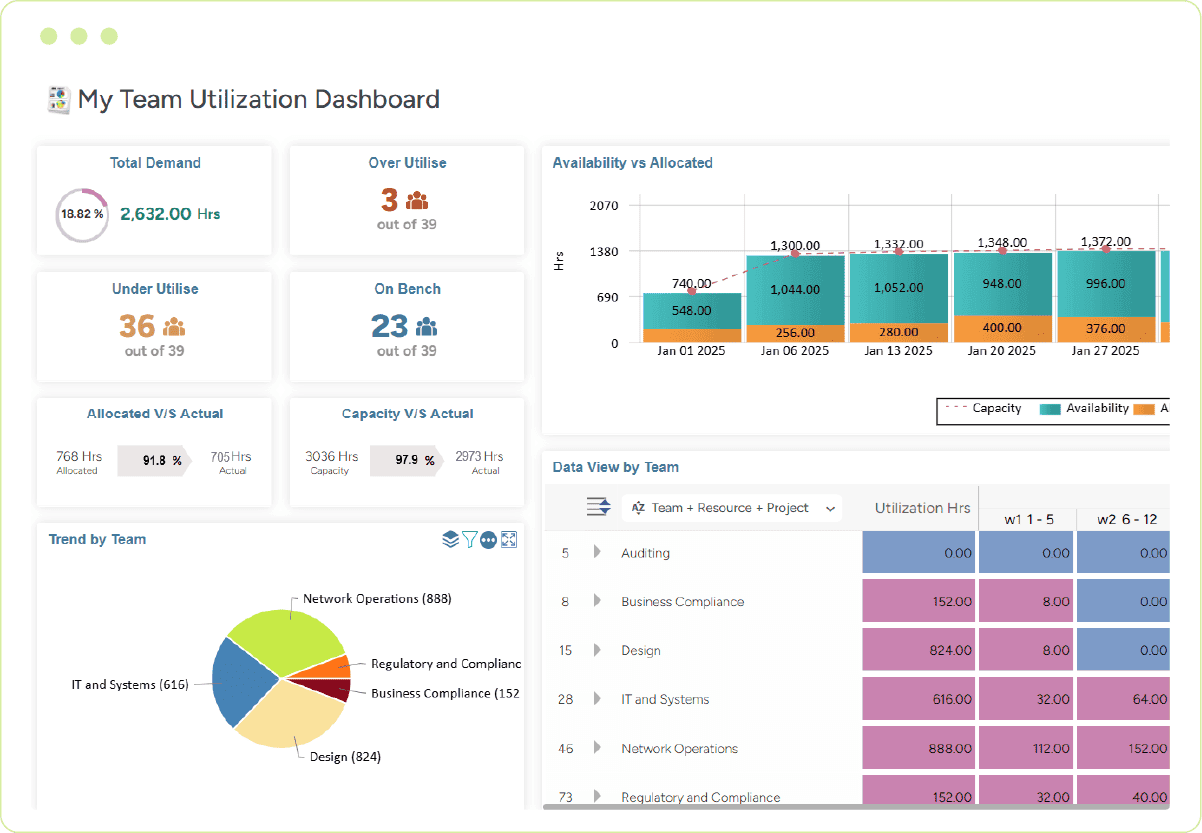Toggle the orange Allocated legend entry
This screenshot has height=833, width=1202.
[x=1145, y=408]
